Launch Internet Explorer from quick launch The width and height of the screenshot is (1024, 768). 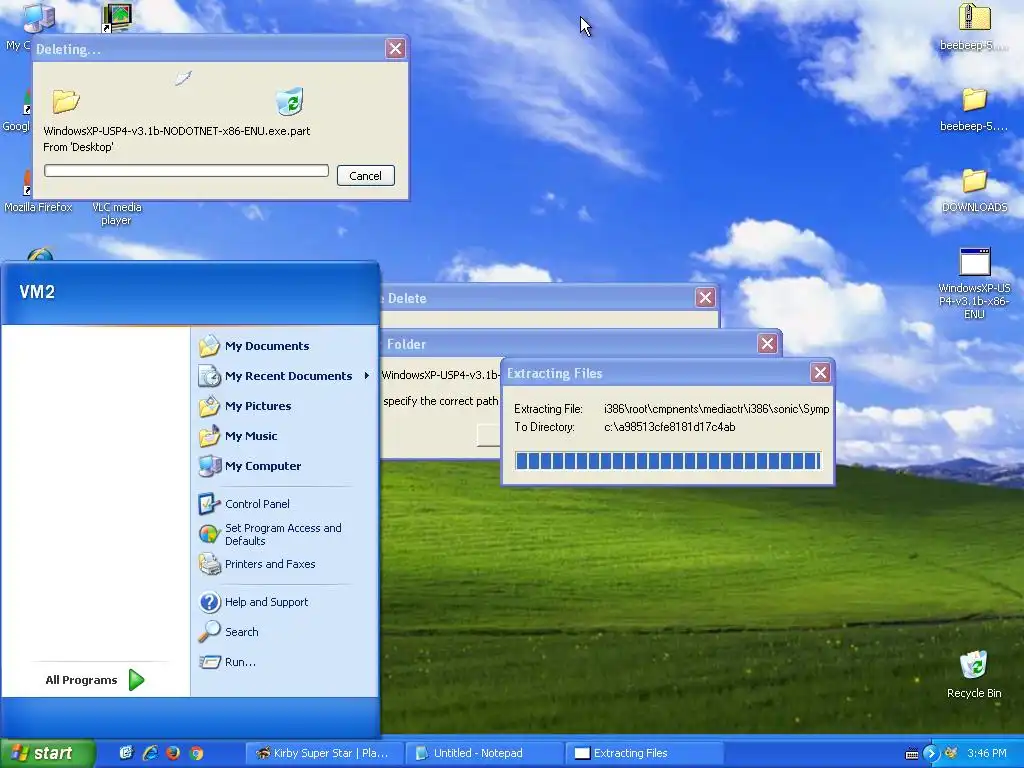pos(150,753)
